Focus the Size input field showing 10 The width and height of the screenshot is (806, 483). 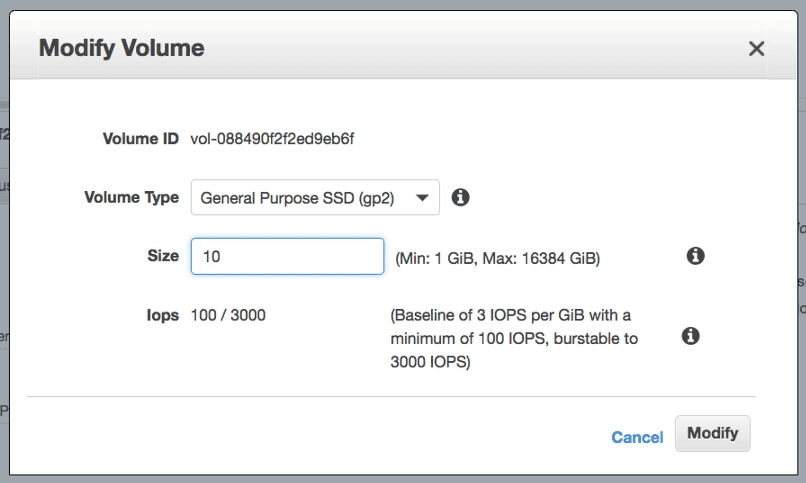pyautogui.click(x=287, y=256)
